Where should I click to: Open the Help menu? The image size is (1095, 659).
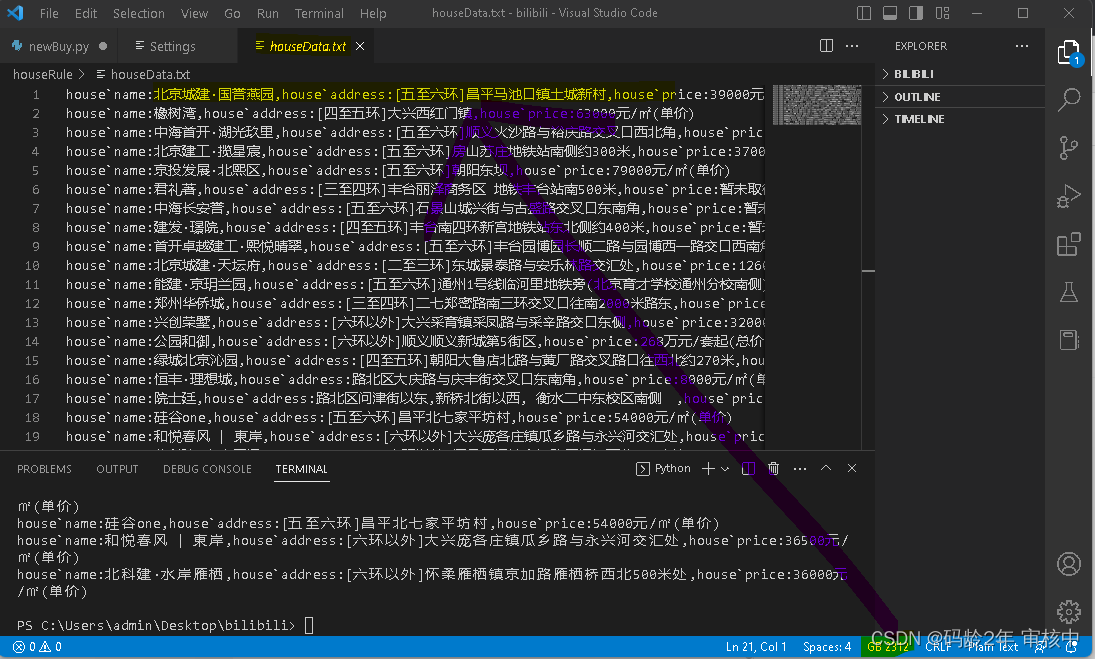(373, 13)
